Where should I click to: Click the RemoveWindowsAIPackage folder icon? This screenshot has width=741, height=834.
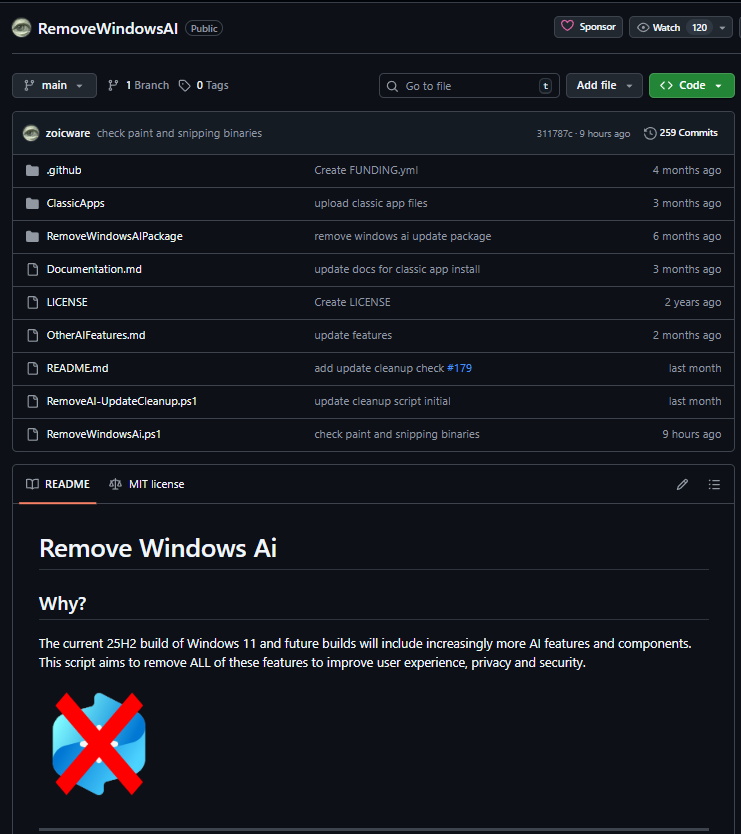tap(32, 236)
